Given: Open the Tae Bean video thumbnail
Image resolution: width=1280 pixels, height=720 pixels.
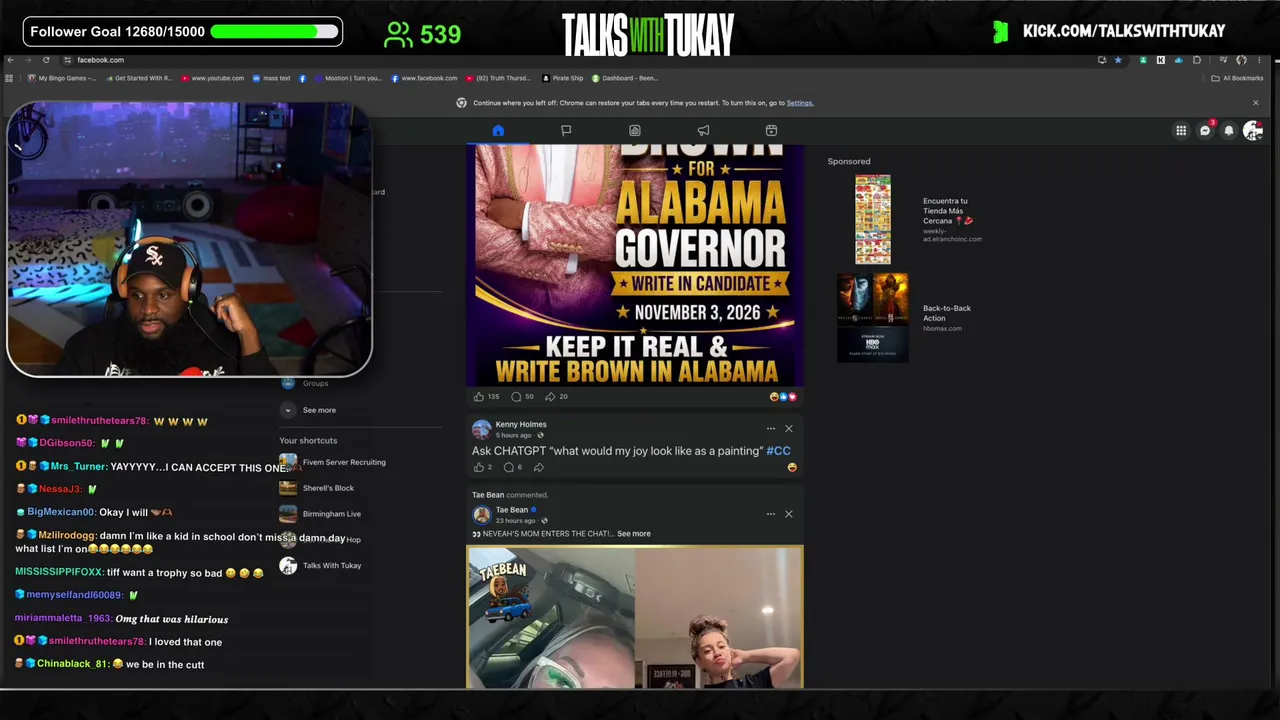Looking at the screenshot, I should [635, 616].
